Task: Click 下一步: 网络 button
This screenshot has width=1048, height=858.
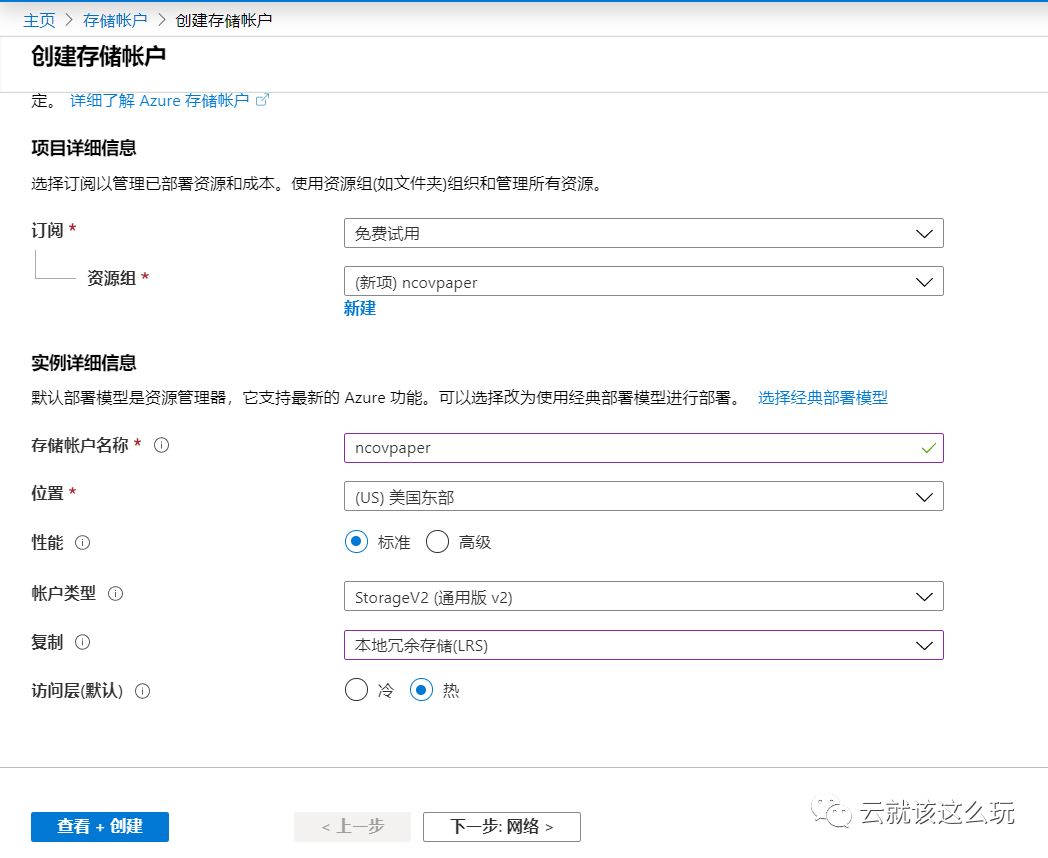Action: click(501, 827)
